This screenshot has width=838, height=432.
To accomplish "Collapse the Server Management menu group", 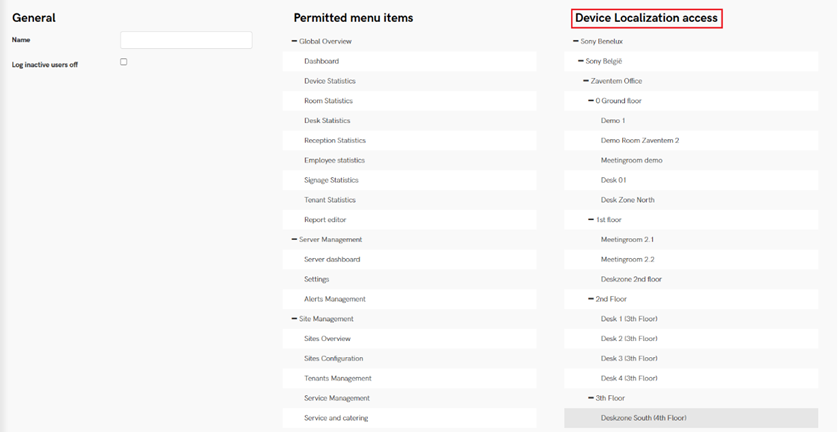I will (294, 240).
